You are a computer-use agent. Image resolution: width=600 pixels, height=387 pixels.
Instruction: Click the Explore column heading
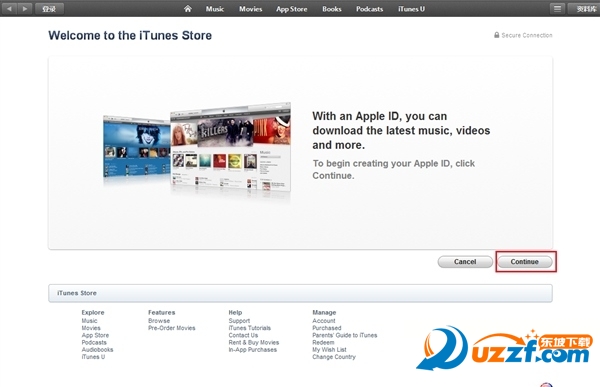coord(93,312)
